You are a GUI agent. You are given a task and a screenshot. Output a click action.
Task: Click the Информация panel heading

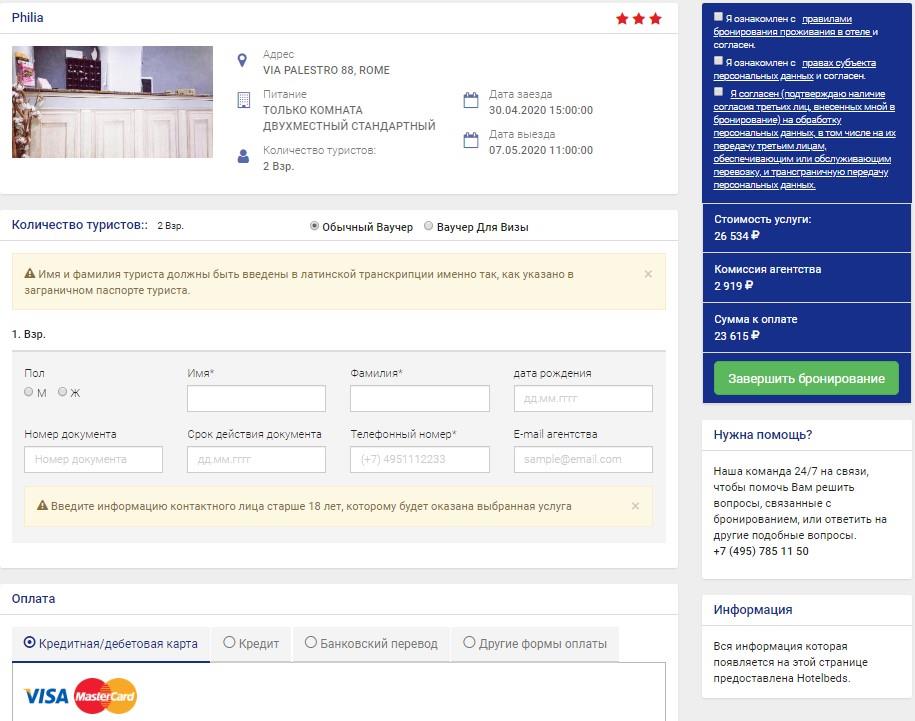click(x=753, y=610)
